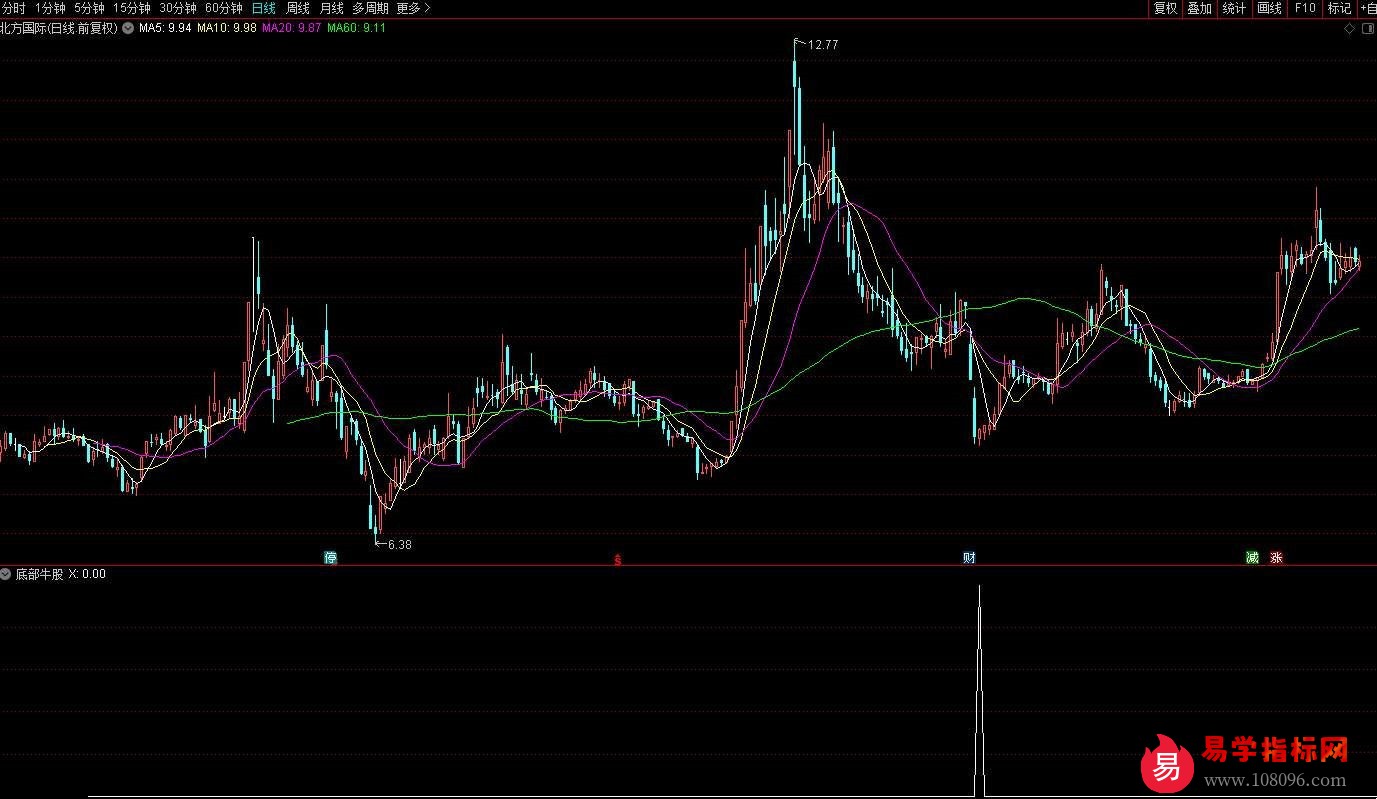Switch to the 分时 intraday view

[13, 8]
